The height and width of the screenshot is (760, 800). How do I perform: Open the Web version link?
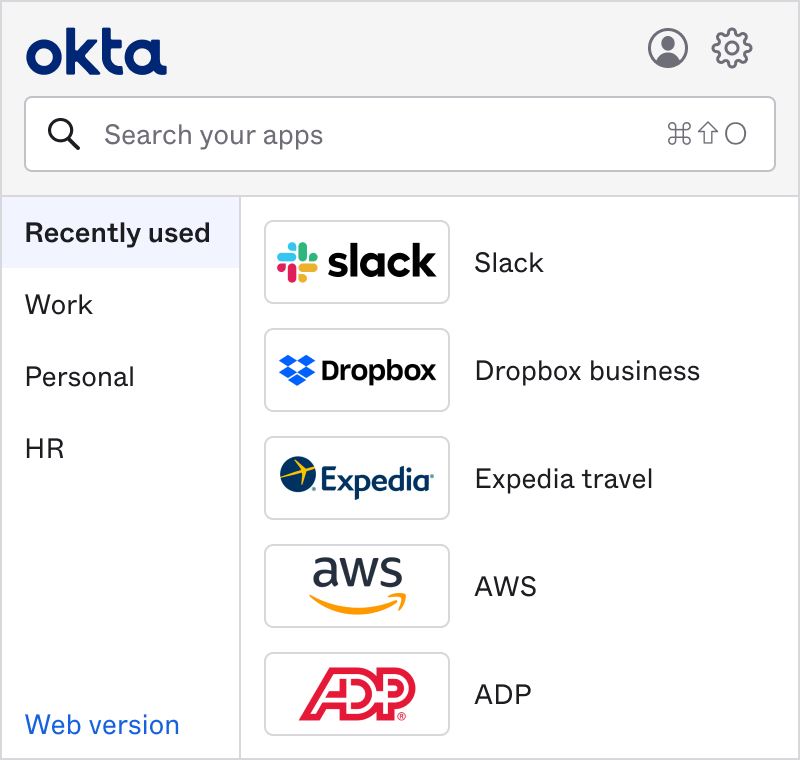coord(102,725)
